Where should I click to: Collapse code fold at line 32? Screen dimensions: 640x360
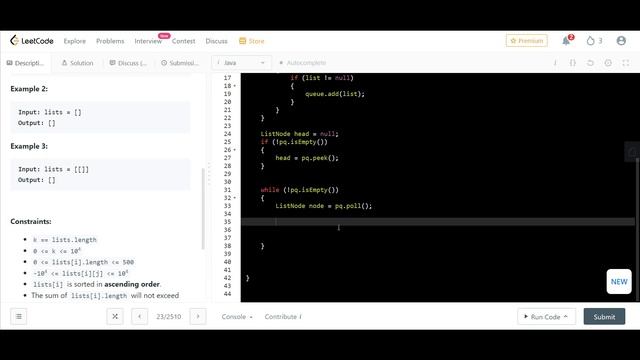point(235,198)
